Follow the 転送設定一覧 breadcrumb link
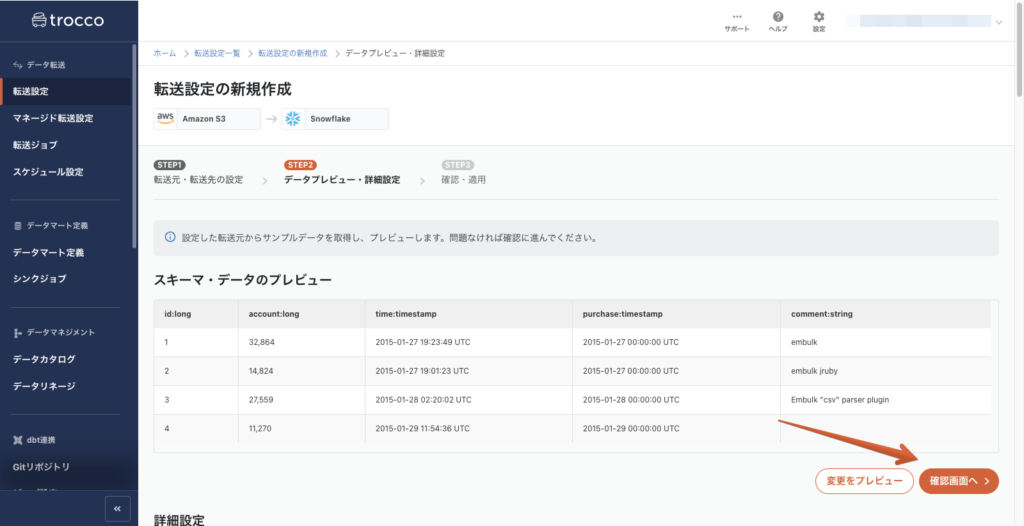This screenshot has height=526, width=1024. point(217,52)
